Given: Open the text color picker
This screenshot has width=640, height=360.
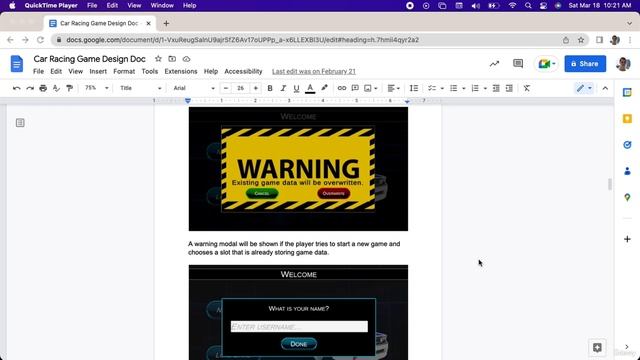Looking at the screenshot, I should (x=310, y=88).
